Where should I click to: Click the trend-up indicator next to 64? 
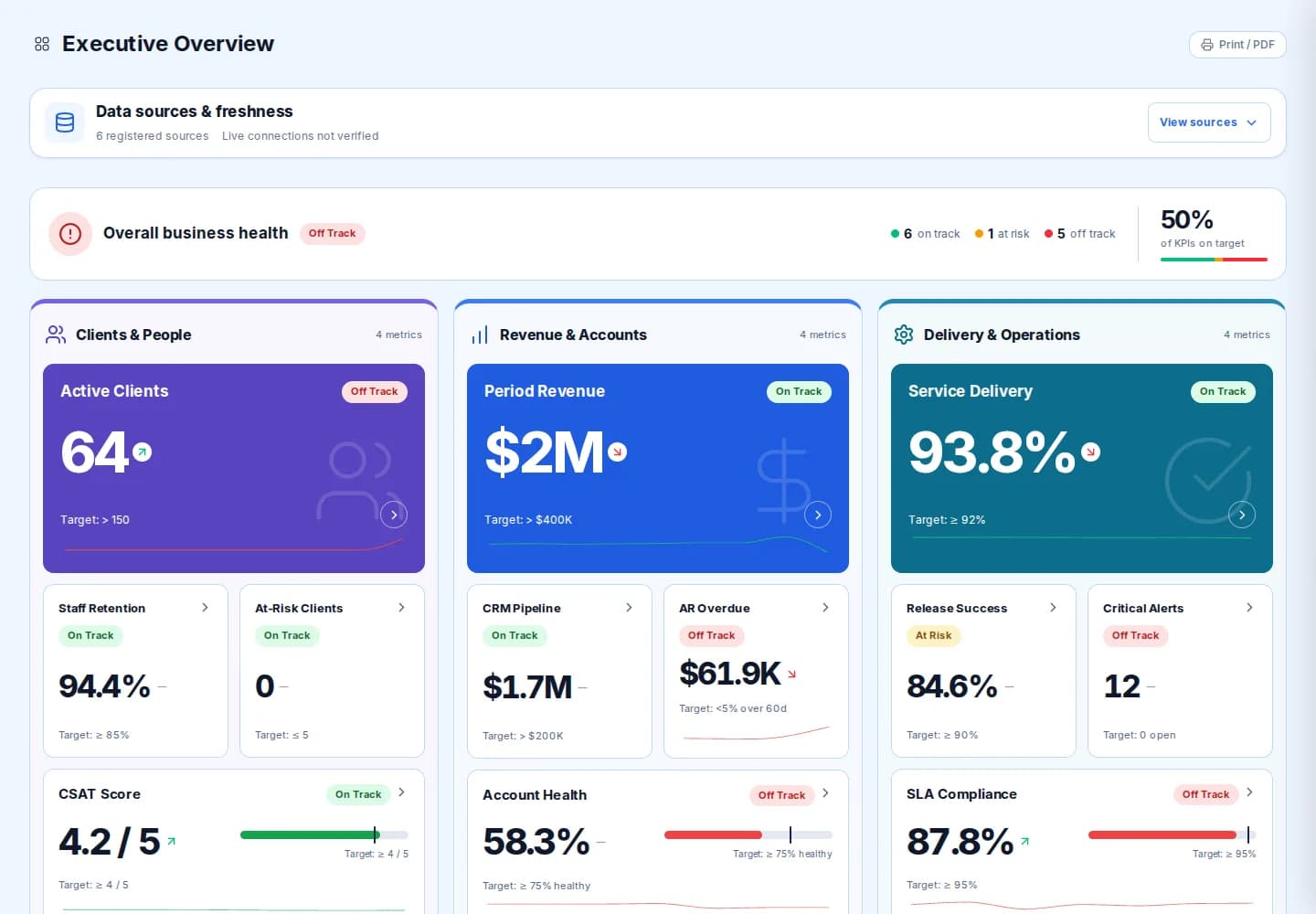[143, 452]
